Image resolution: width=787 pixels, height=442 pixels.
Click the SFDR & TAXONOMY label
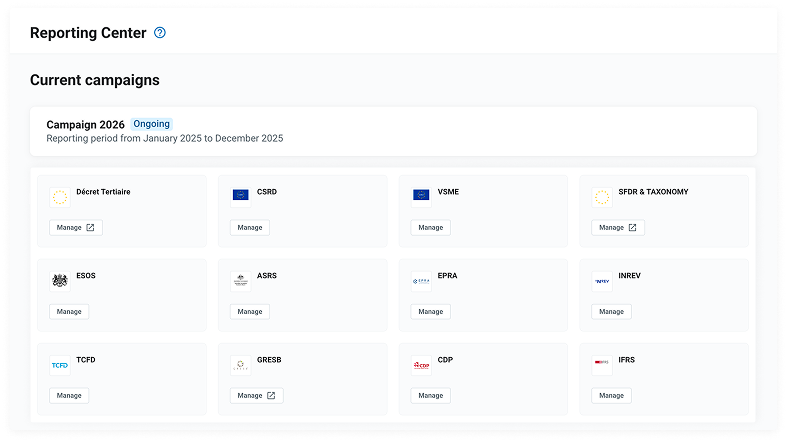pyautogui.click(x=653, y=192)
